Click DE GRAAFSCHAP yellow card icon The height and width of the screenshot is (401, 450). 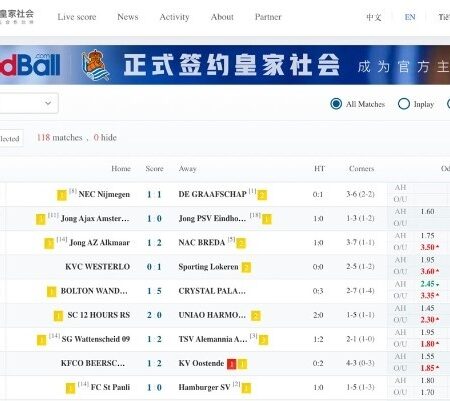tap(262, 195)
